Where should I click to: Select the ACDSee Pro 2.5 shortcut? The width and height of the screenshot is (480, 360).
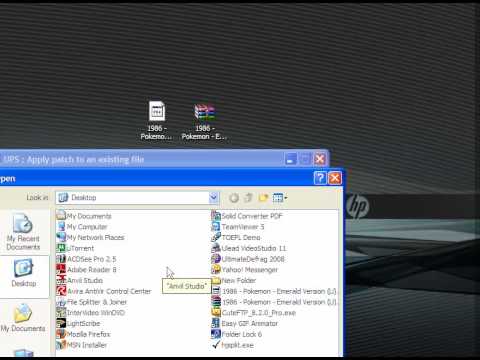(86, 259)
